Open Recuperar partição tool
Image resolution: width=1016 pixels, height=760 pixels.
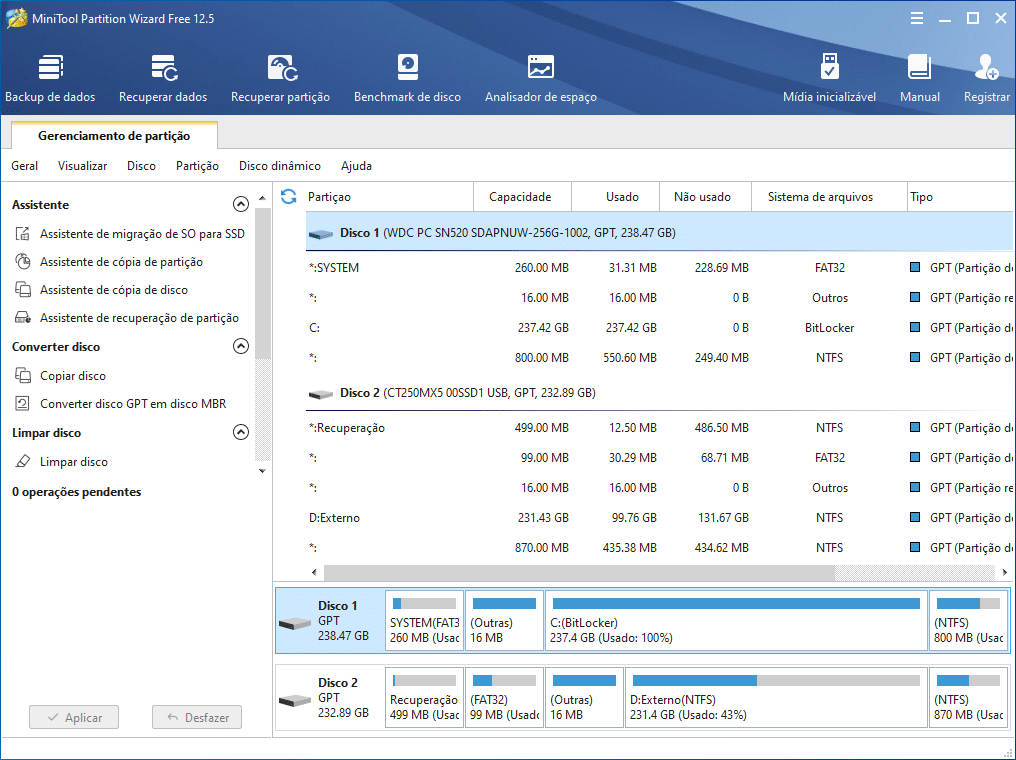(x=280, y=79)
